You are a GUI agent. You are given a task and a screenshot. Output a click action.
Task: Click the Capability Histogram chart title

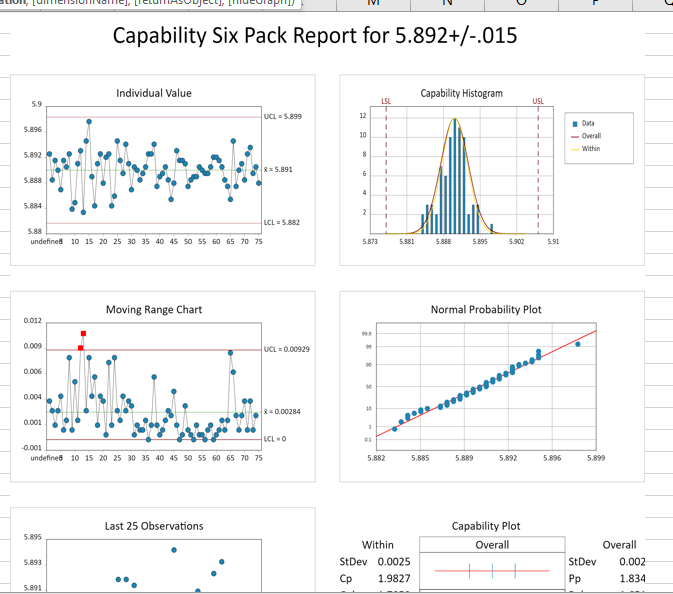pyautogui.click(x=461, y=93)
